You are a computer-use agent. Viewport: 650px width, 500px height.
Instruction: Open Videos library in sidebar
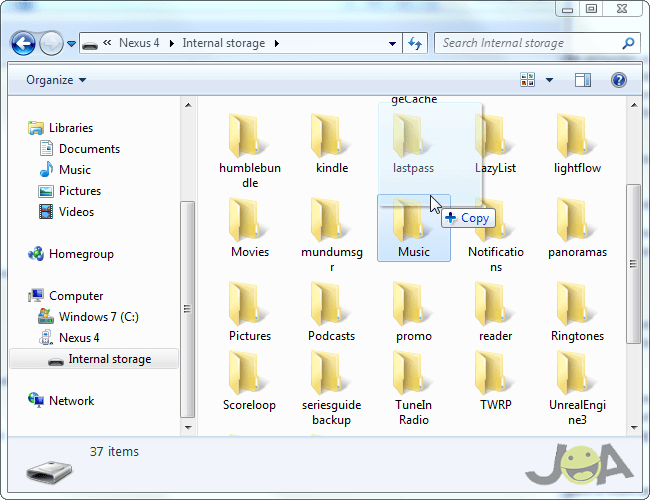[x=66, y=212]
